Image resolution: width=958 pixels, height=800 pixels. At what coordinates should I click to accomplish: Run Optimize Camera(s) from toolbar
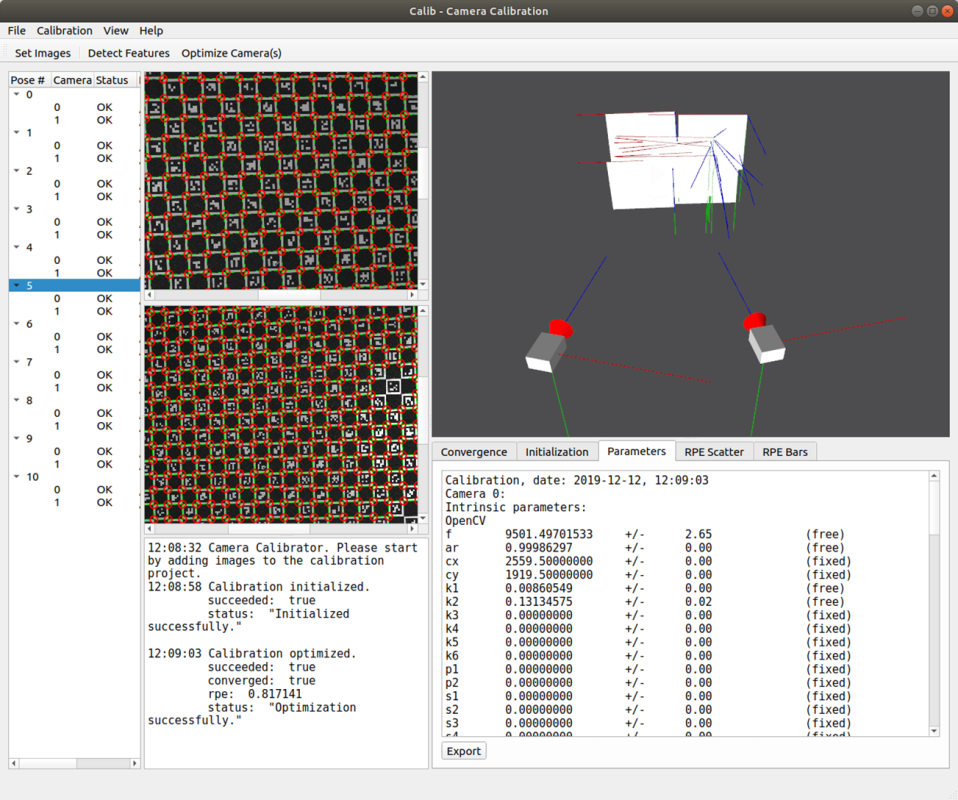pos(231,53)
